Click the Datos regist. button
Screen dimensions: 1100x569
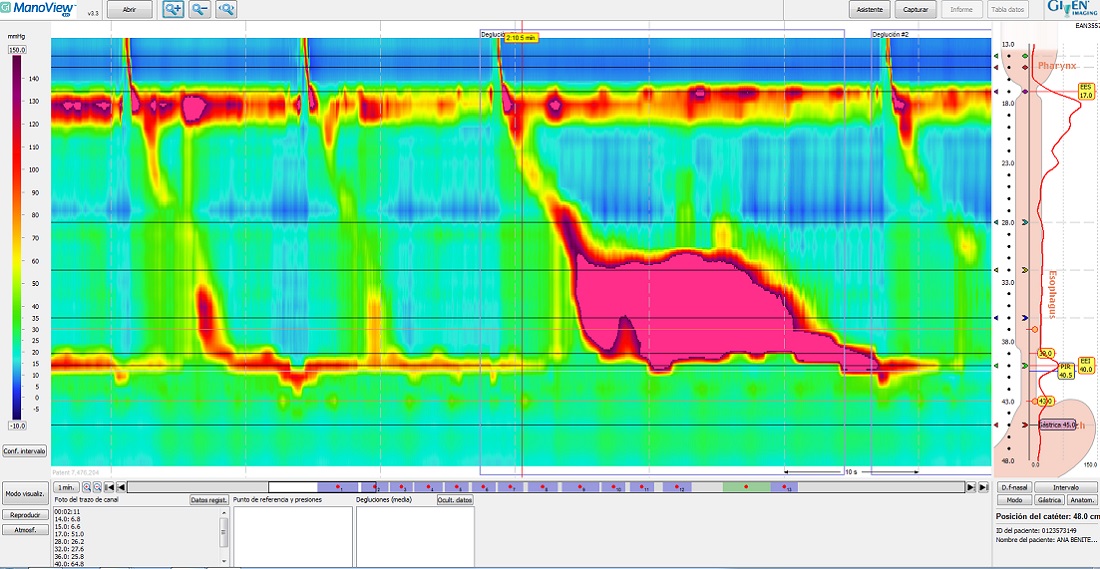pos(209,500)
